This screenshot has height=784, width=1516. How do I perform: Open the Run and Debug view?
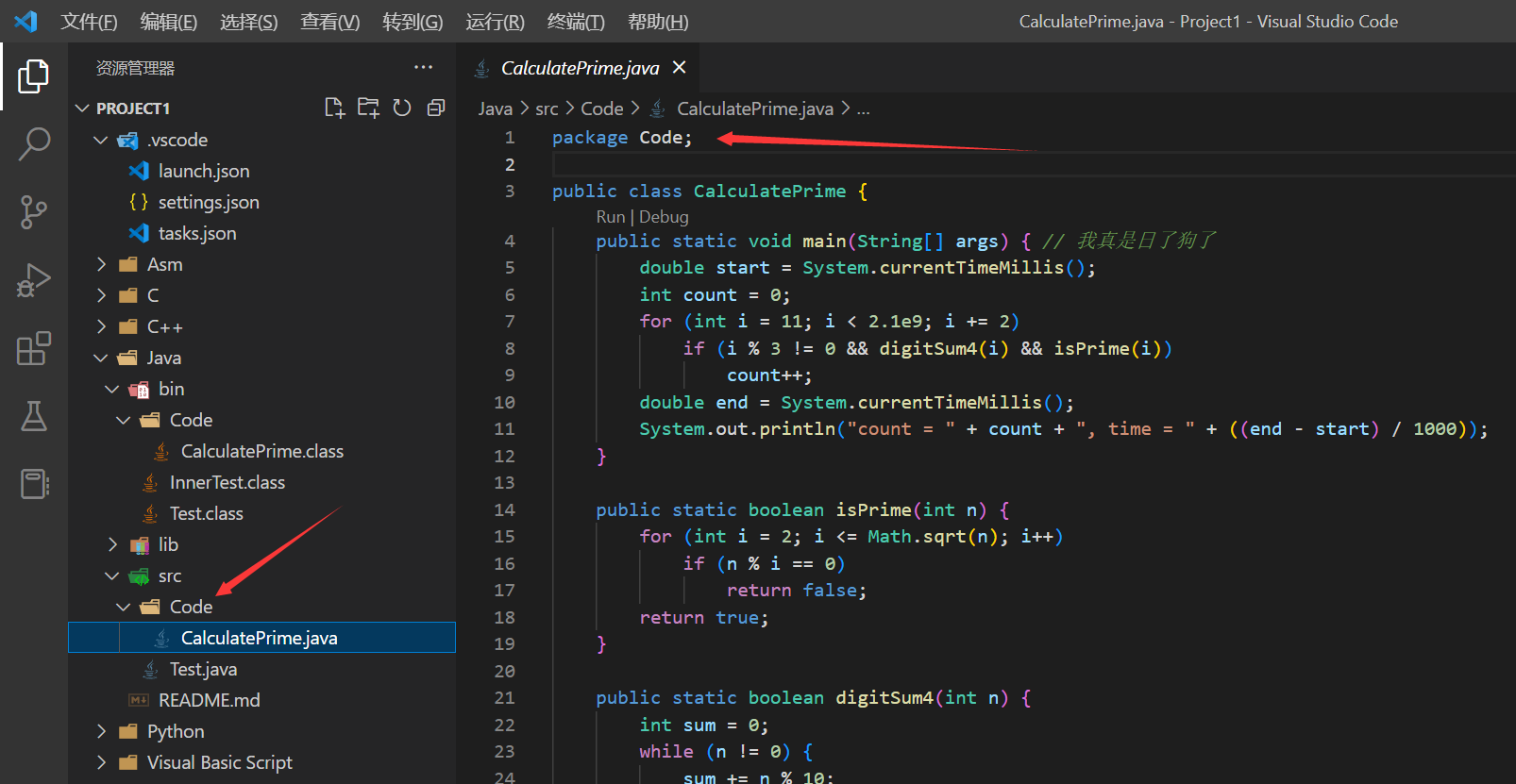(34, 280)
